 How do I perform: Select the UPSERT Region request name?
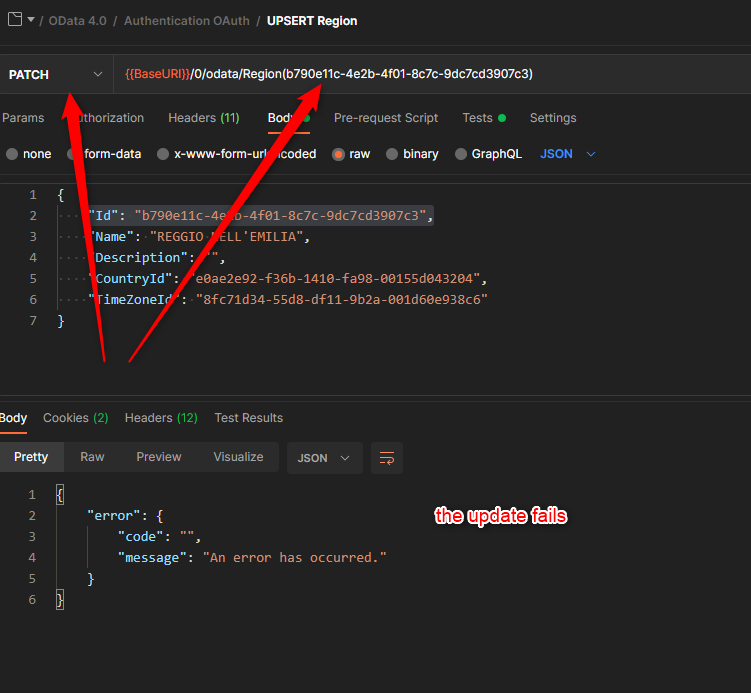(312, 21)
